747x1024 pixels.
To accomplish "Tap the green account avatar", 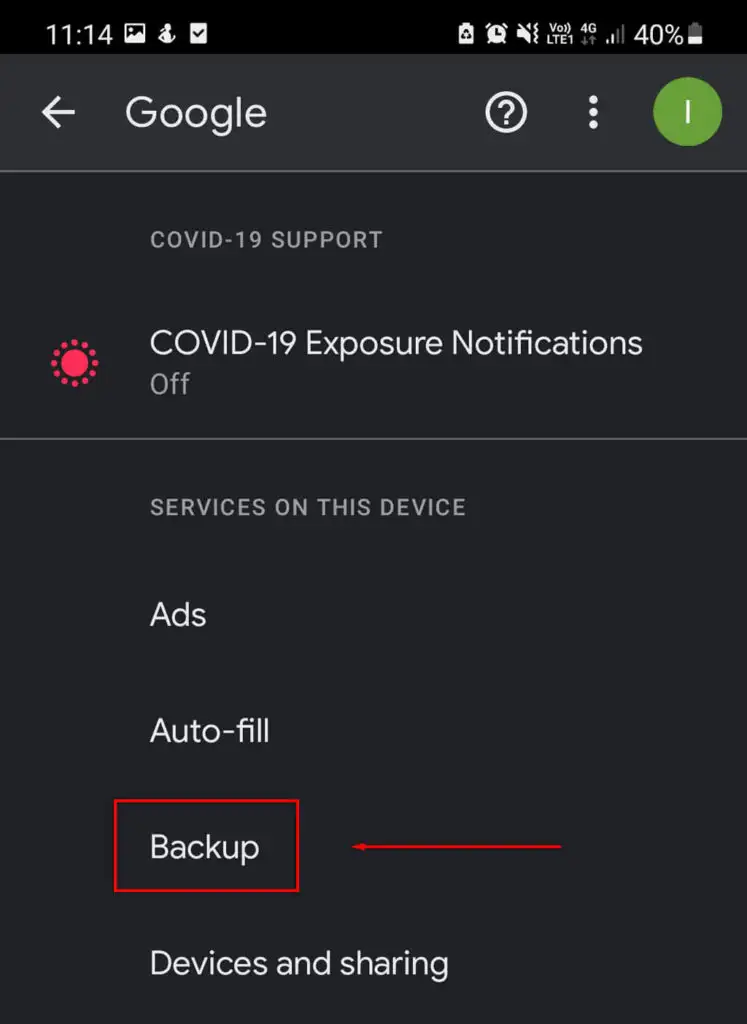I will 687,112.
